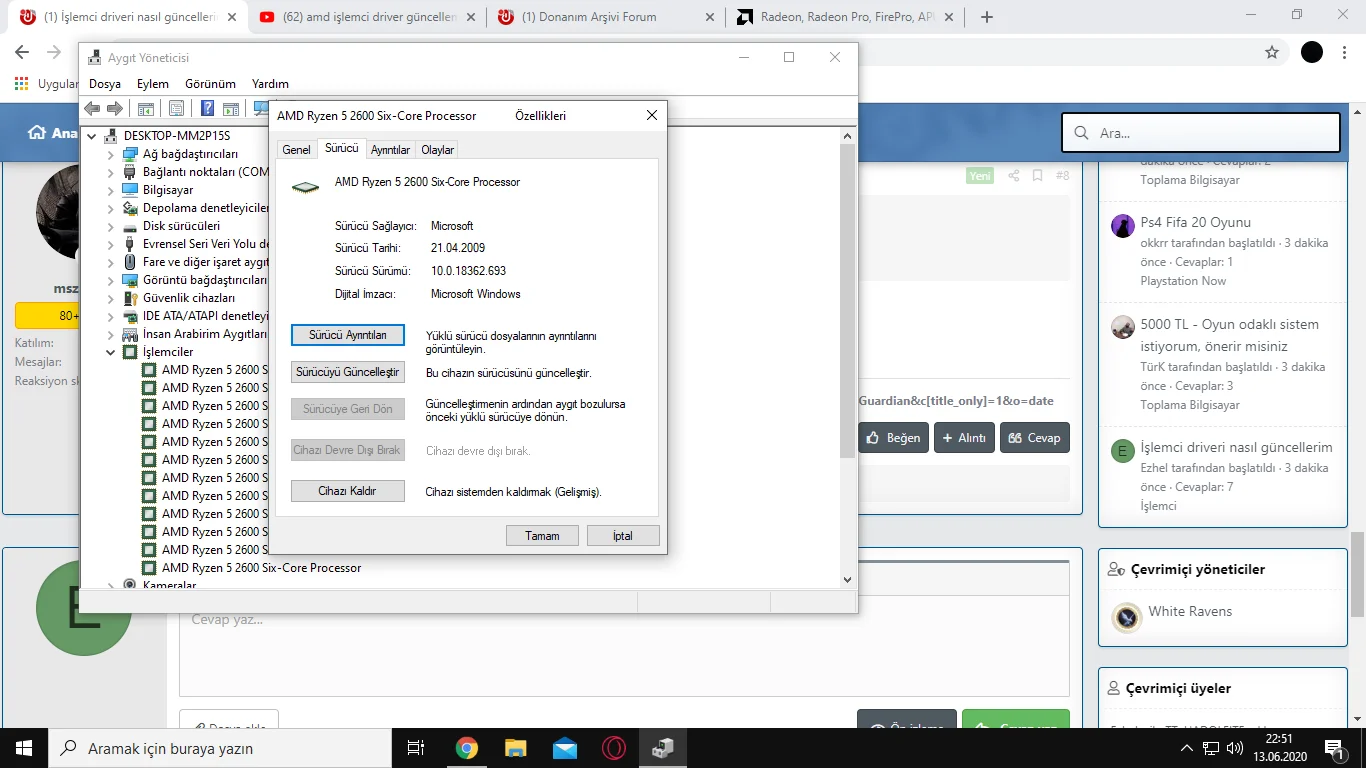Image resolution: width=1366 pixels, height=768 pixels.
Task: Click the Disk sürücüleri drive icon
Action: [x=130, y=226]
